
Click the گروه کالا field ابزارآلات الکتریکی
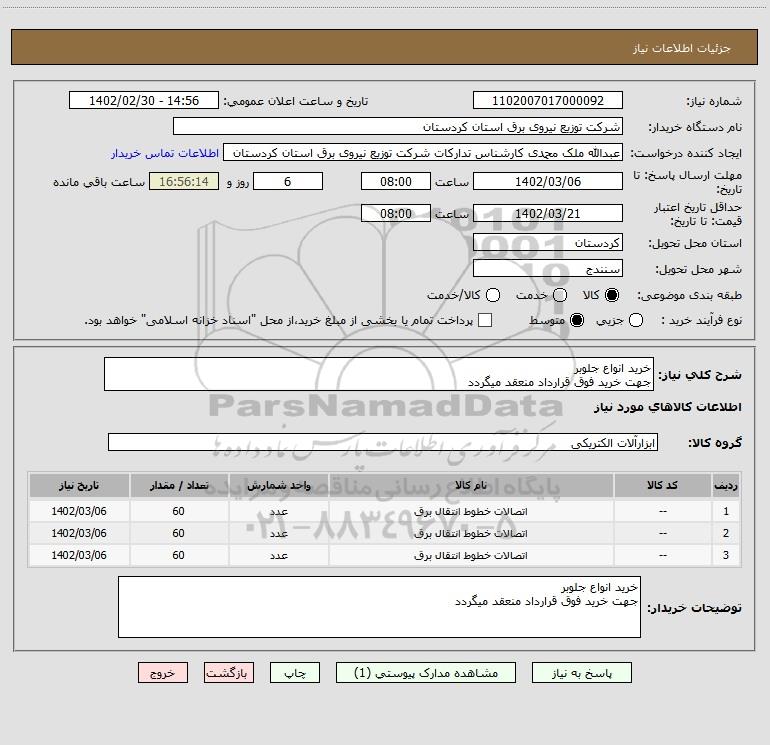coord(383,442)
